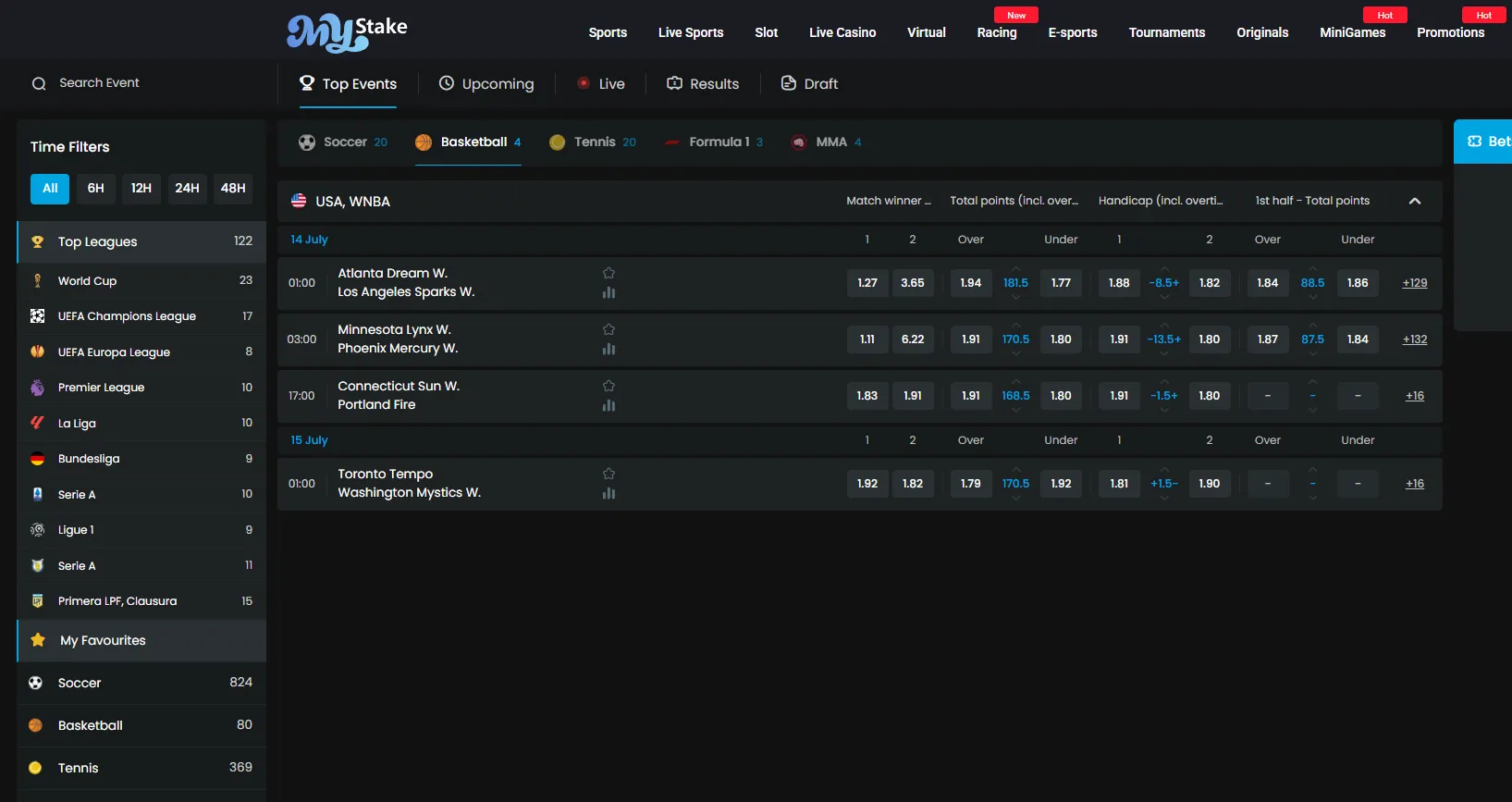This screenshot has height=802, width=1512.
Task: Select the All time filter
Action: [50, 188]
